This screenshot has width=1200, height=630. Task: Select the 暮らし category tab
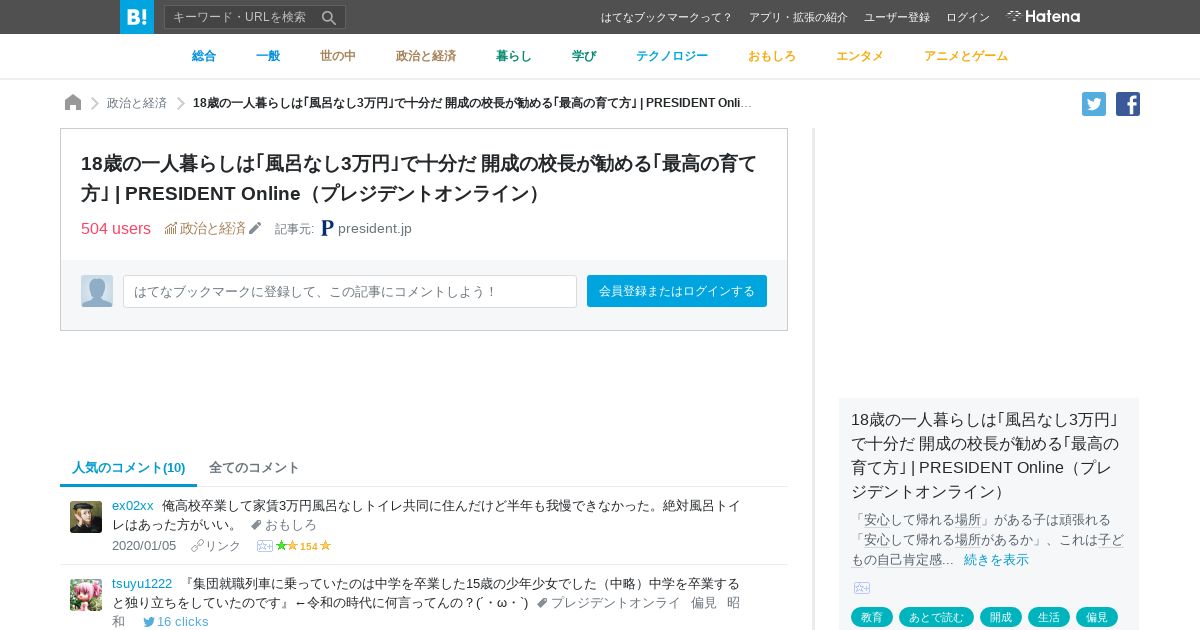pos(514,56)
